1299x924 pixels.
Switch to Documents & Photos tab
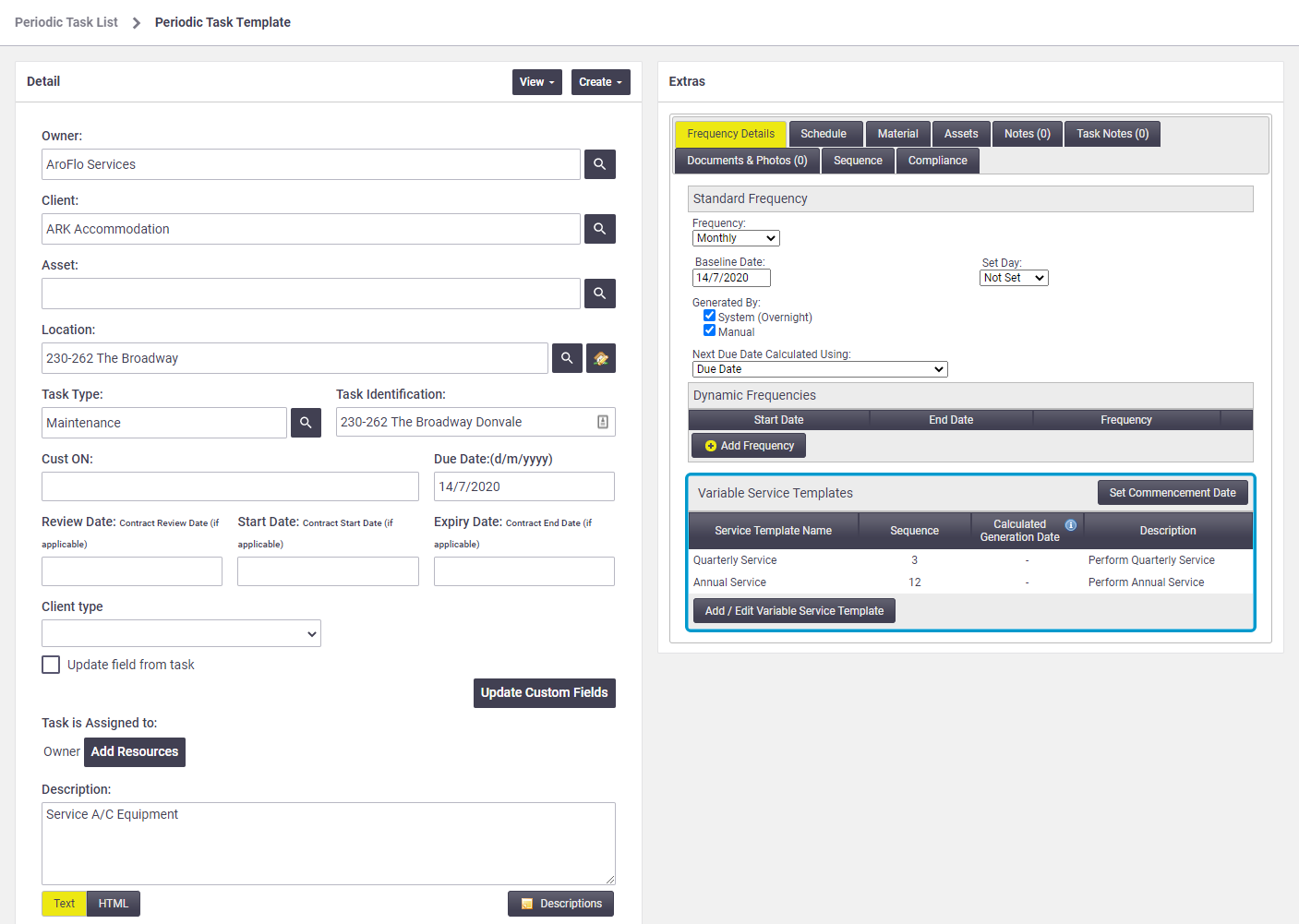coord(747,161)
